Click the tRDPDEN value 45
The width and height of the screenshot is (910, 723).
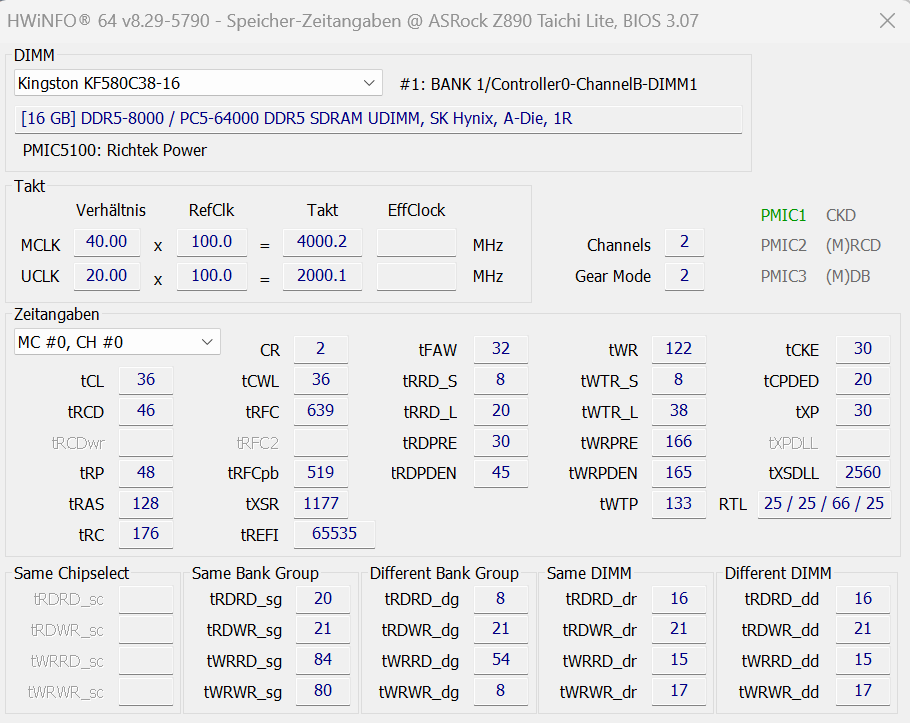click(x=501, y=473)
